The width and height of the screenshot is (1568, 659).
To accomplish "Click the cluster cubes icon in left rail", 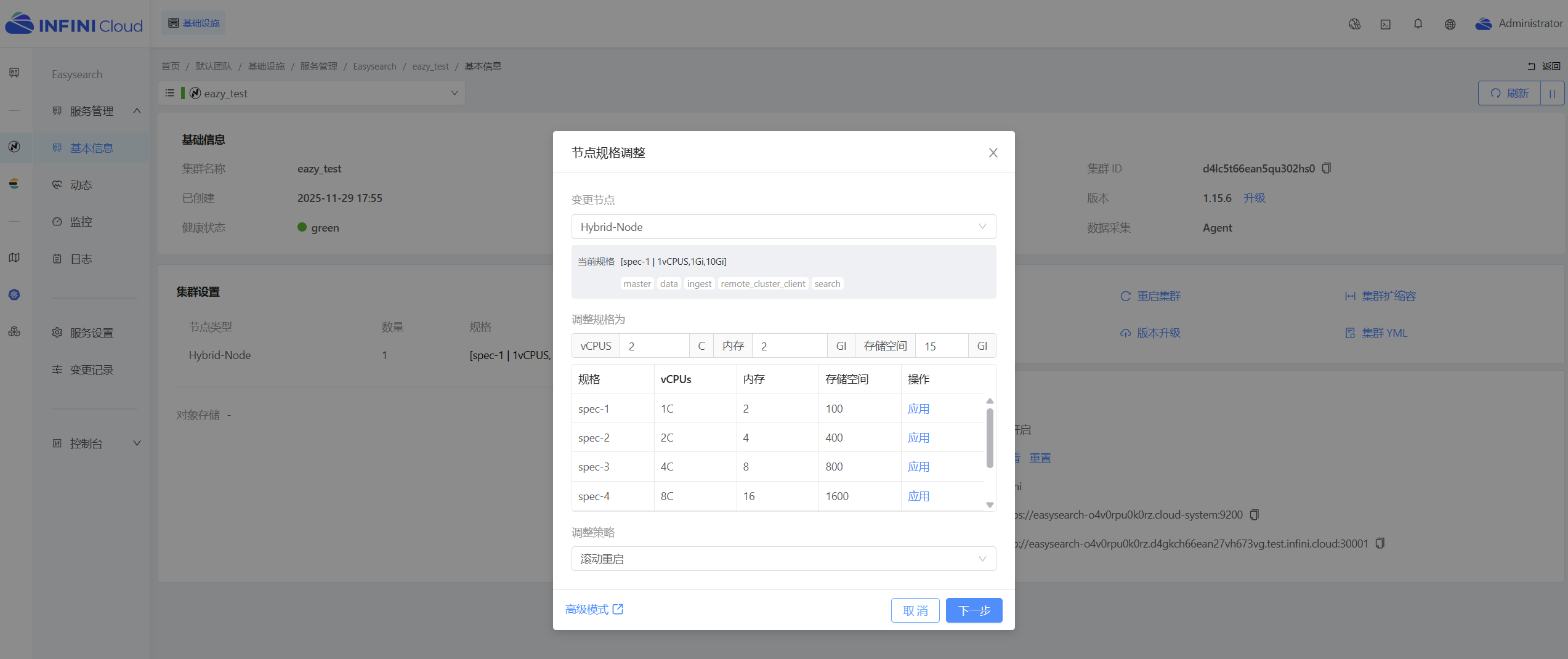I will (x=14, y=331).
